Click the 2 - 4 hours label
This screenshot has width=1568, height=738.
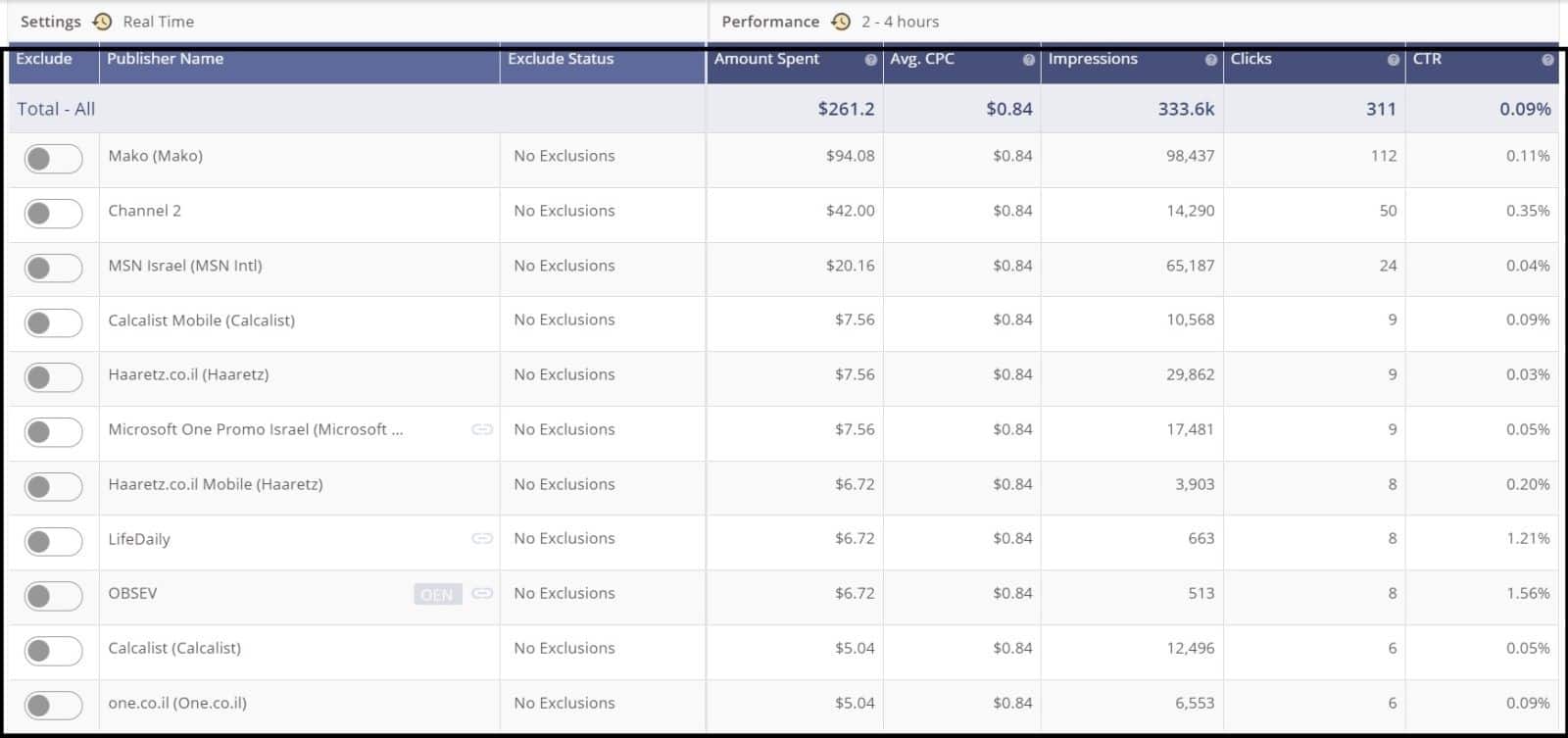pos(901,22)
